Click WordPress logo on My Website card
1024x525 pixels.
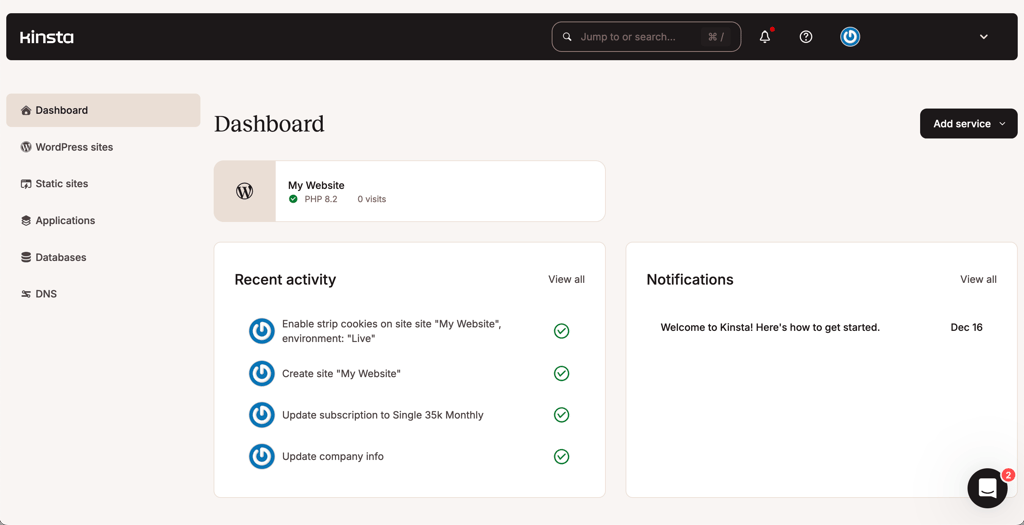[x=244, y=191]
